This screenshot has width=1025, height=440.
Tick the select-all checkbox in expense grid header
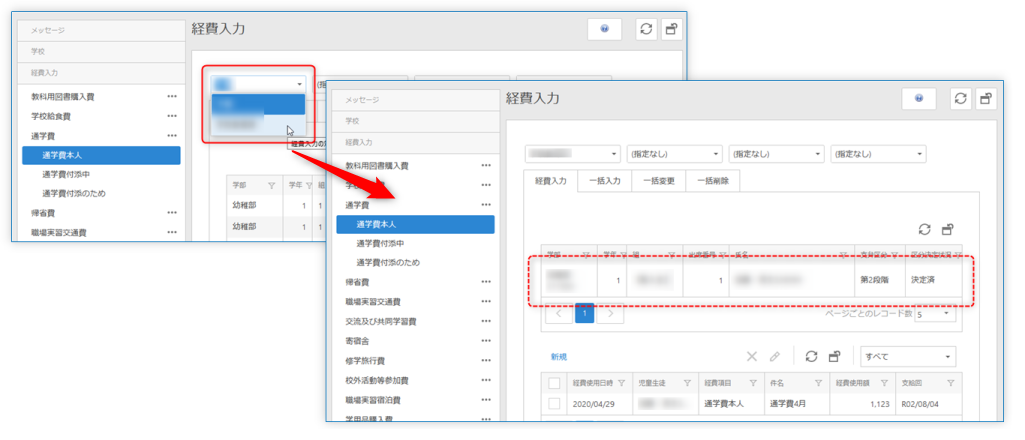tap(554, 383)
